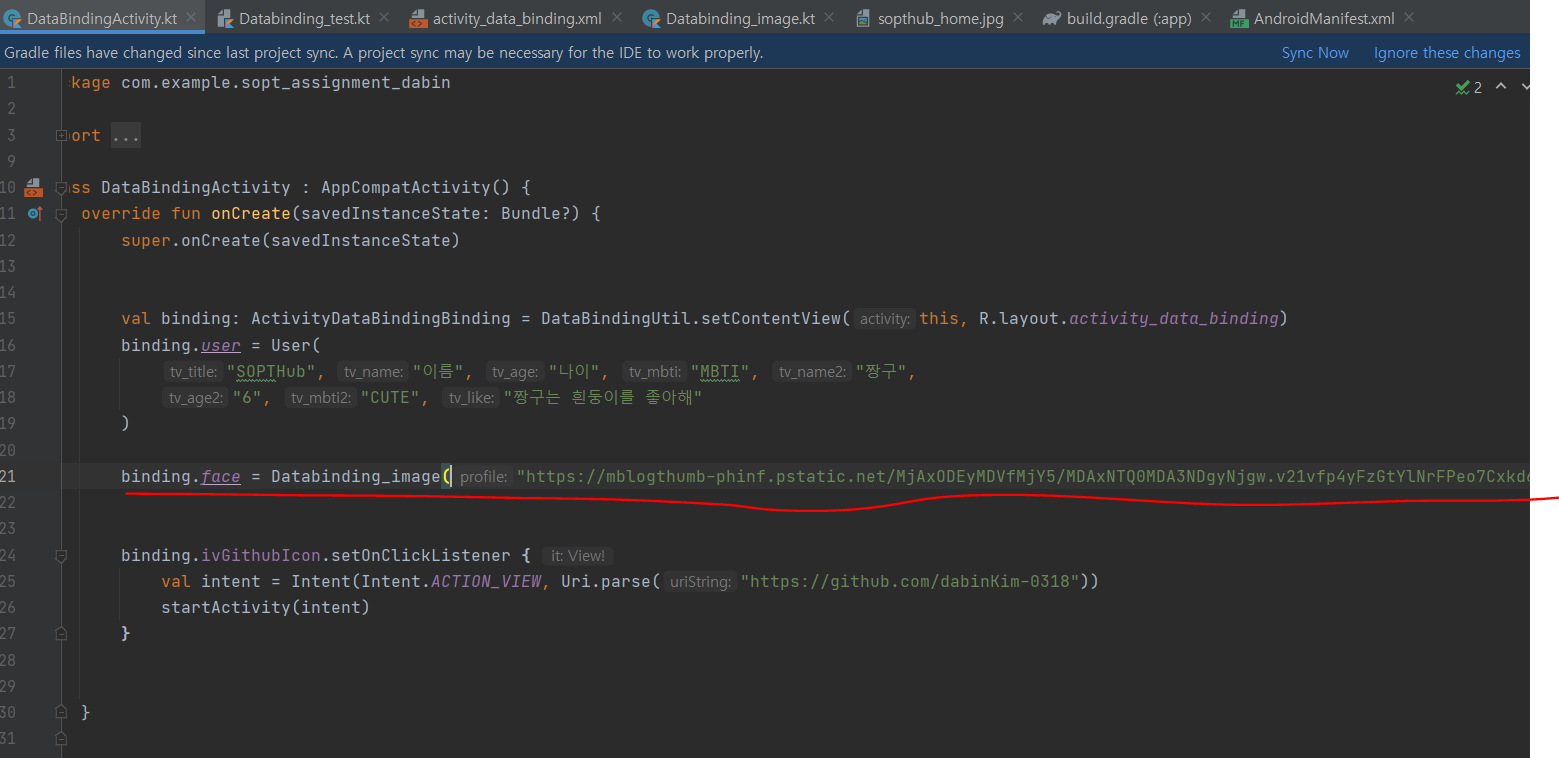Click line number 21 in the gutter
The image size is (1559, 758).
[x=8, y=476]
